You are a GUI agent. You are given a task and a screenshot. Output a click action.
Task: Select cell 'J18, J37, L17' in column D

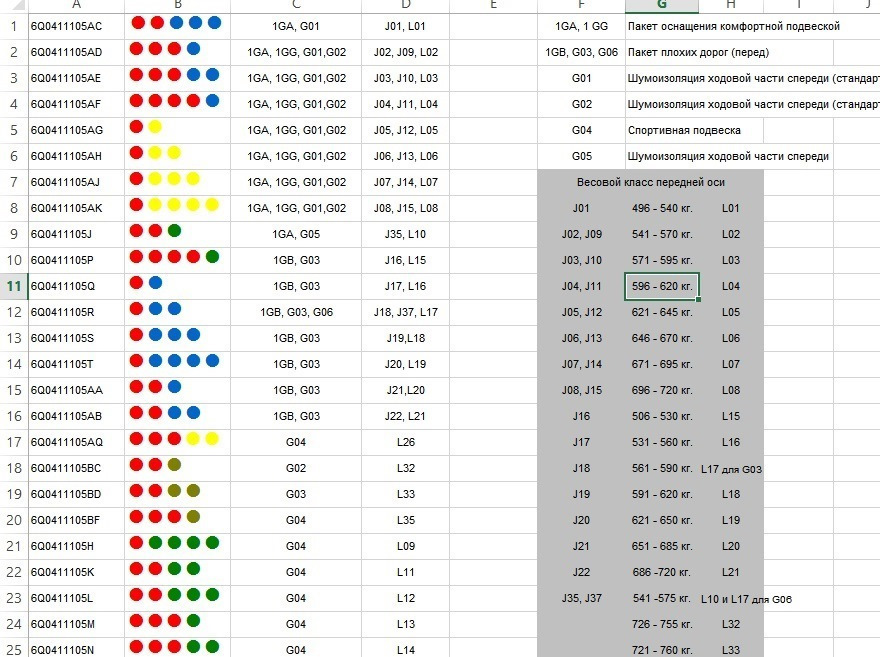coord(405,312)
